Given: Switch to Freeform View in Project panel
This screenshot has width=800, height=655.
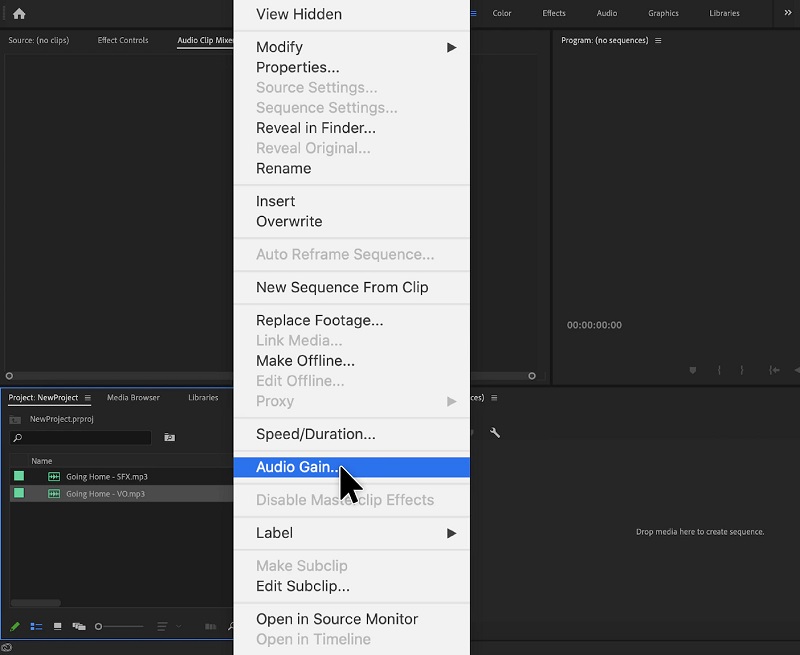Looking at the screenshot, I should (79, 627).
